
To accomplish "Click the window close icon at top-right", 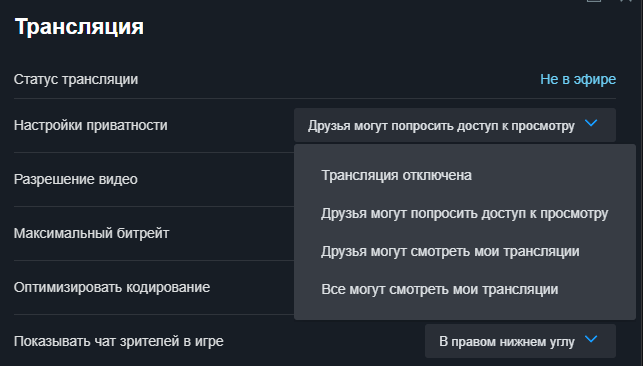I will pyautogui.click(x=625, y=1).
